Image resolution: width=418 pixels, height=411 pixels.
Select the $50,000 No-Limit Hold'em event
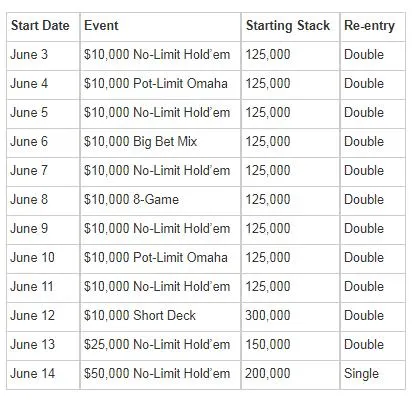(160, 375)
